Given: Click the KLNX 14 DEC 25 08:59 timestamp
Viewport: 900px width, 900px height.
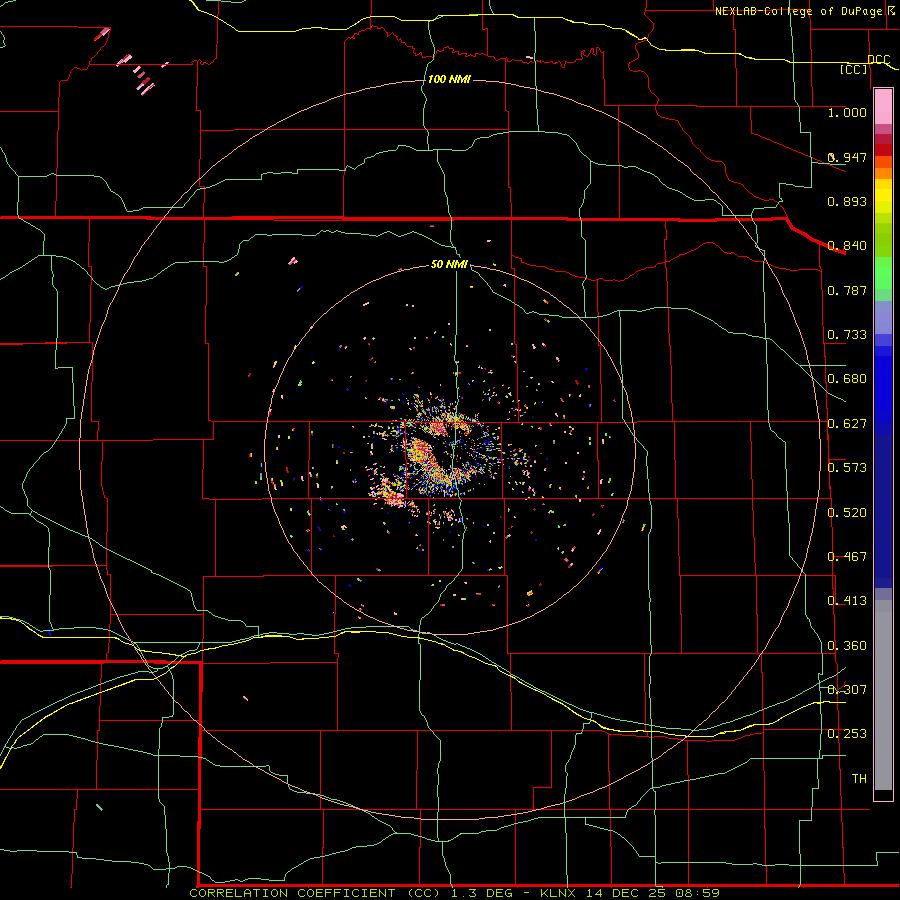Looking at the screenshot, I should [x=630, y=893].
